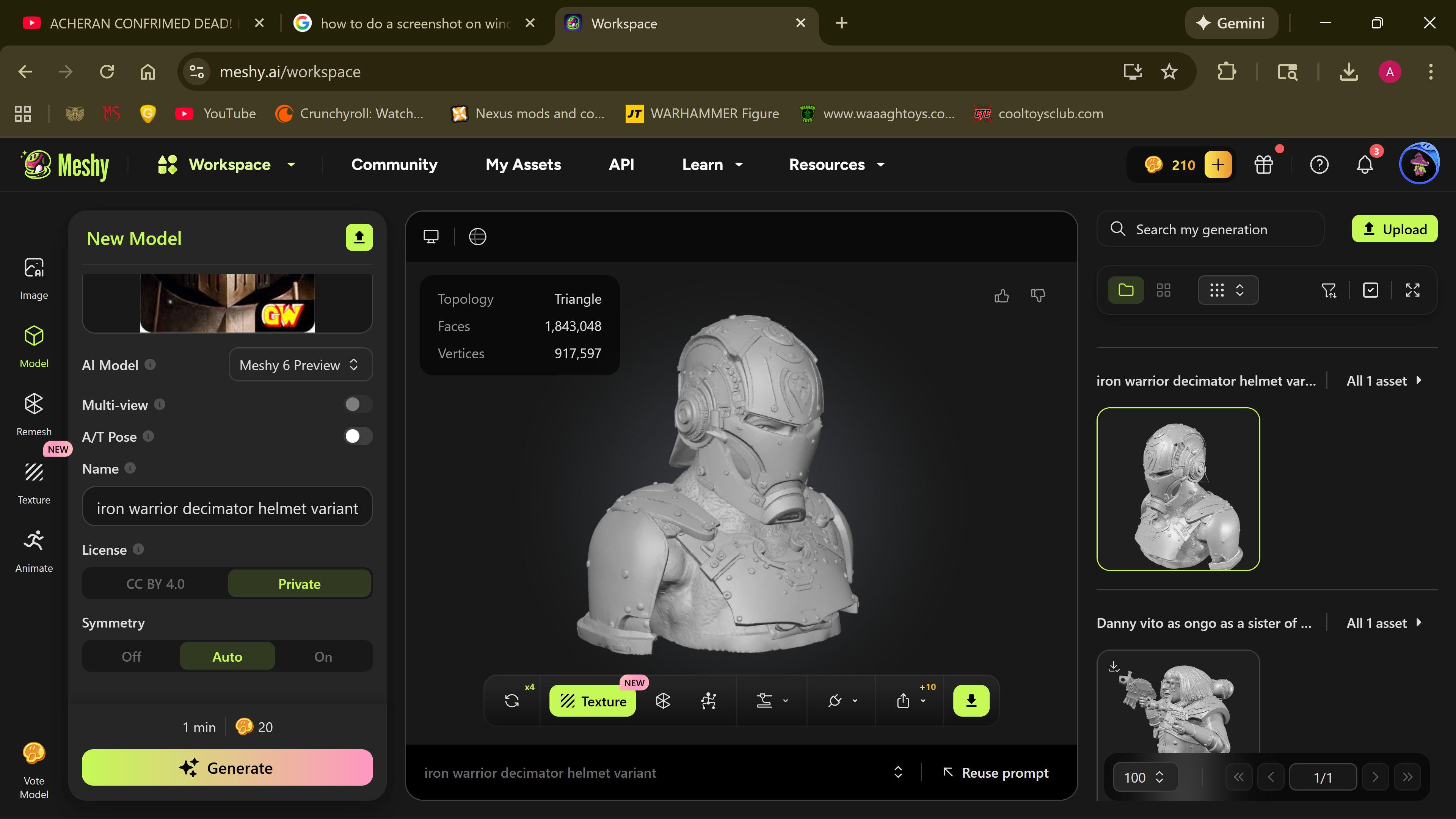Open the Community tab
Image resolution: width=1456 pixels, height=819 pixels.
[394, 165]
